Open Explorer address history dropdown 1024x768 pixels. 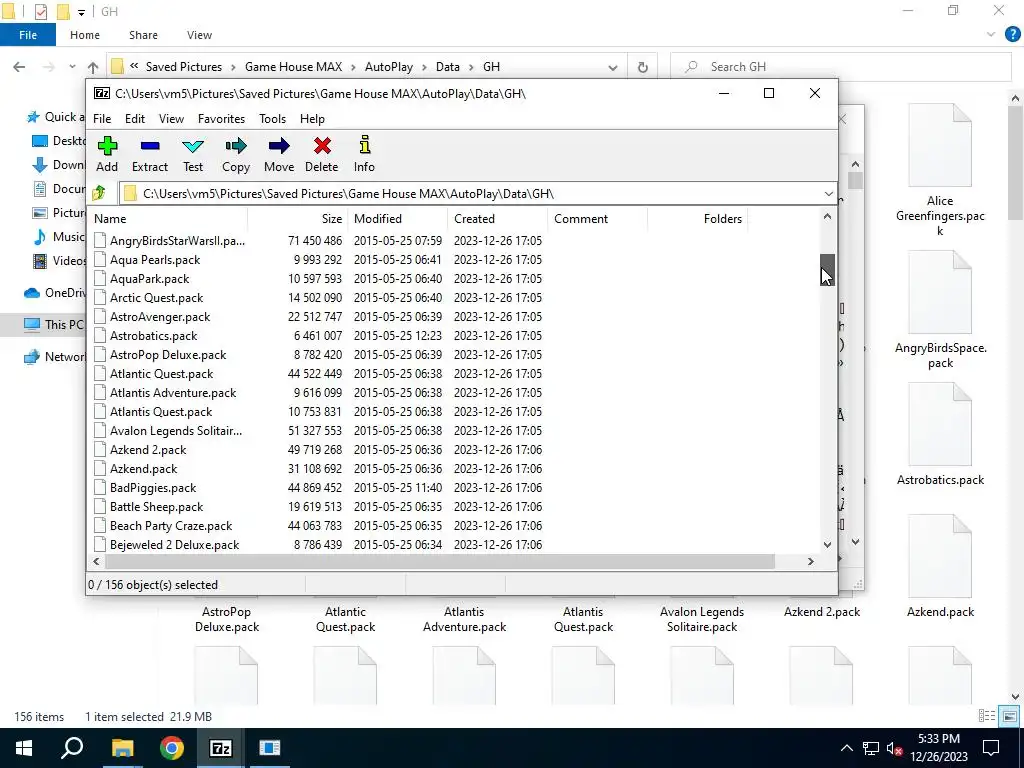[613, 67]
